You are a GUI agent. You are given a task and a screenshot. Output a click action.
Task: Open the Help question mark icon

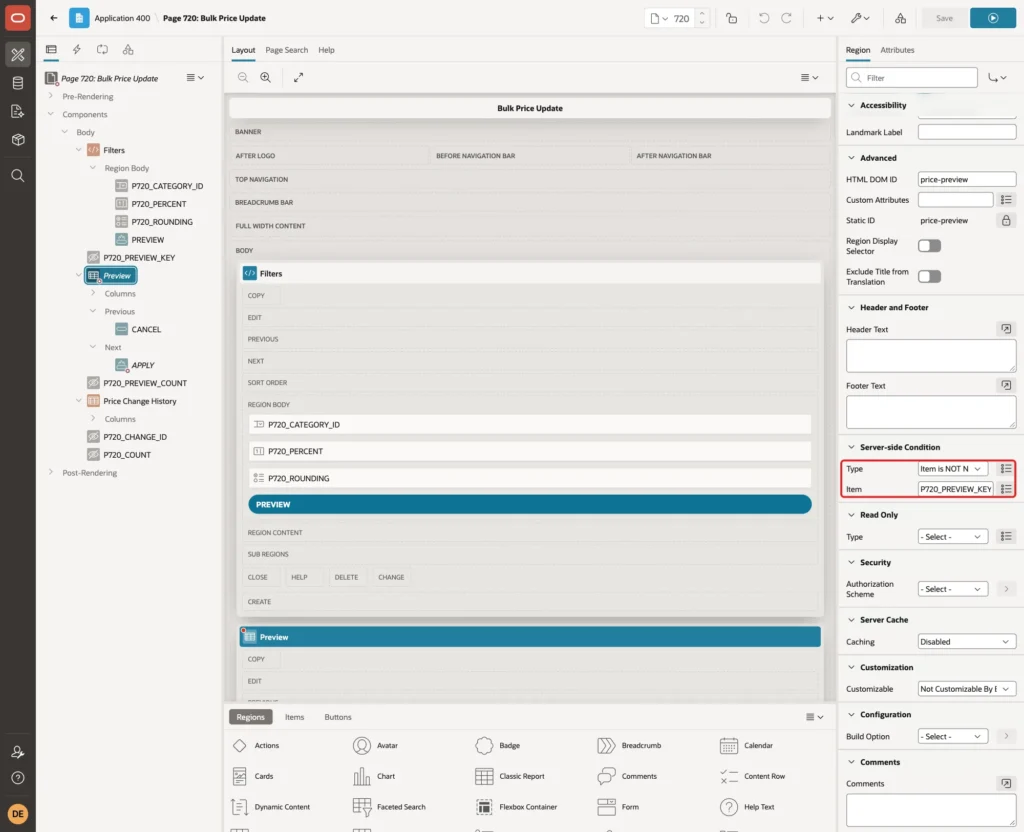pyautogui.click(x=18, y=778)
